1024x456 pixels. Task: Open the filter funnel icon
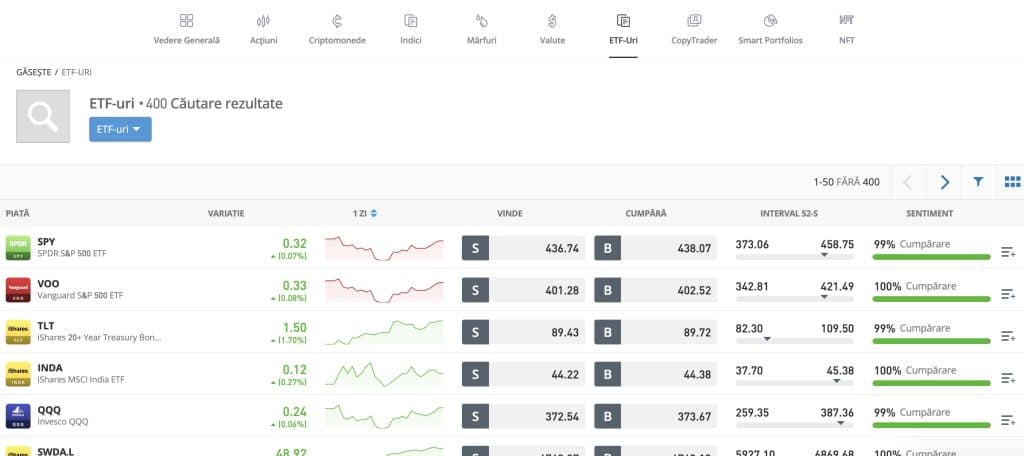click(978, 182)
